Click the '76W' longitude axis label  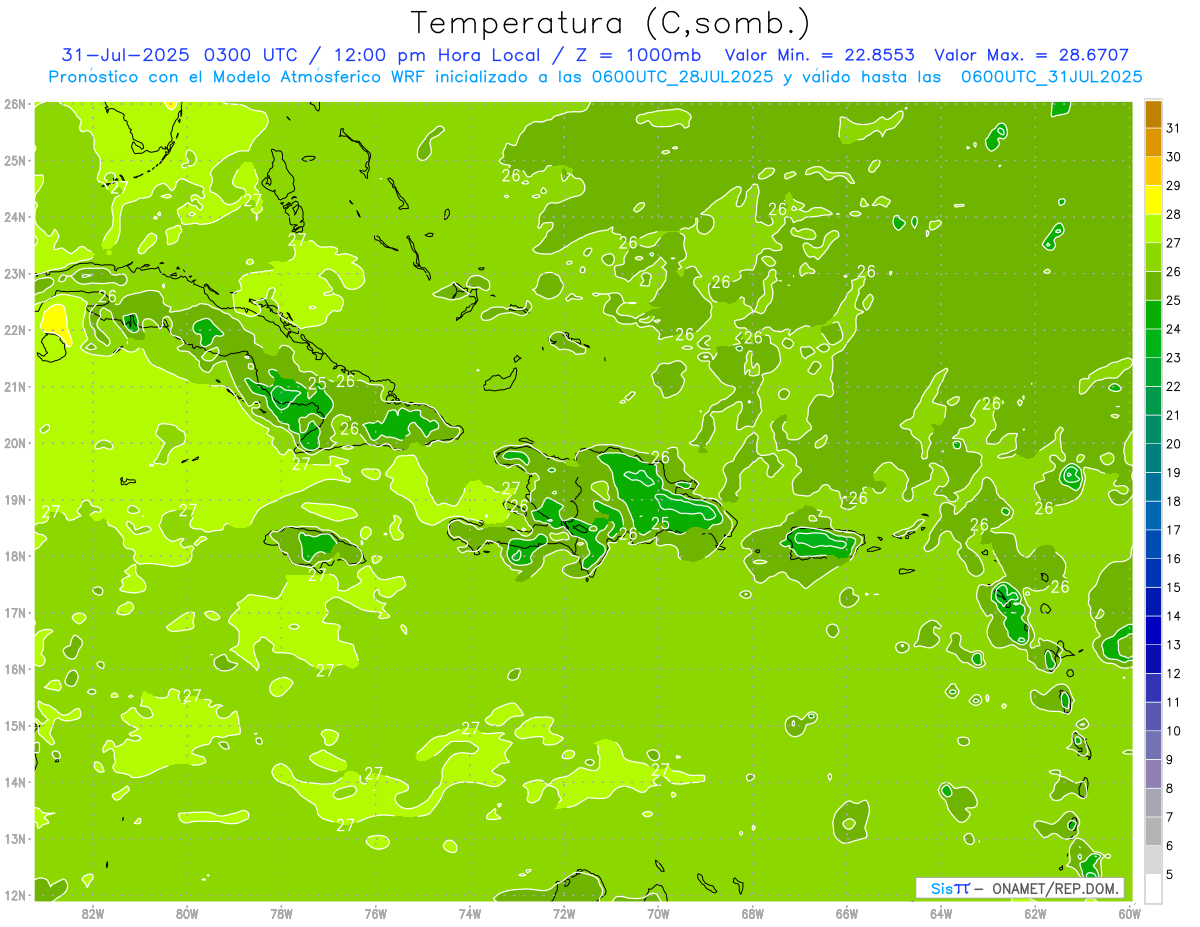point(376,913)
